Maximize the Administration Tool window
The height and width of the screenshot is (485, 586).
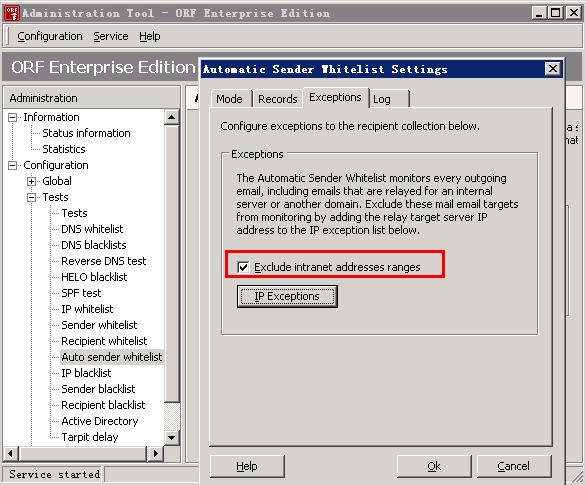[x=556, y=13]
